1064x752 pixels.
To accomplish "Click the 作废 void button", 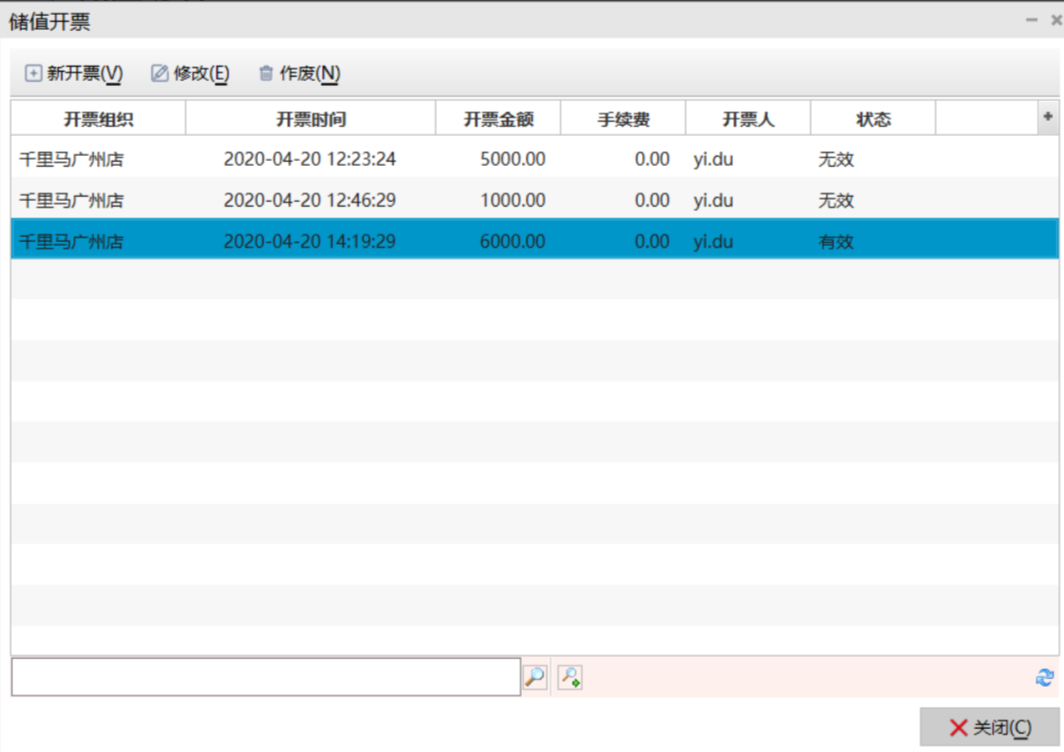I will (299, 73).
